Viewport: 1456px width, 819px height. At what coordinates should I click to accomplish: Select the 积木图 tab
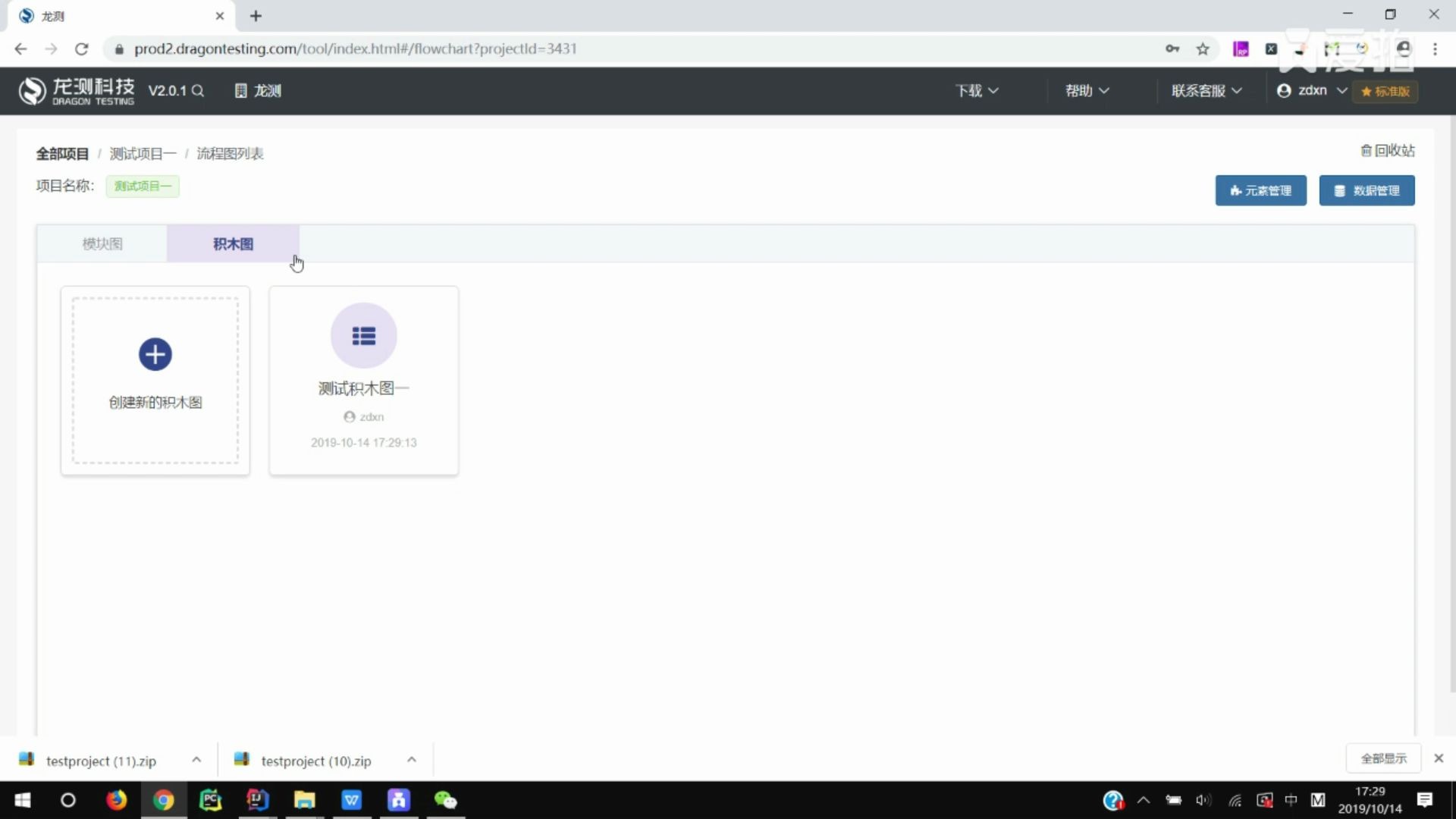(233, 244)
